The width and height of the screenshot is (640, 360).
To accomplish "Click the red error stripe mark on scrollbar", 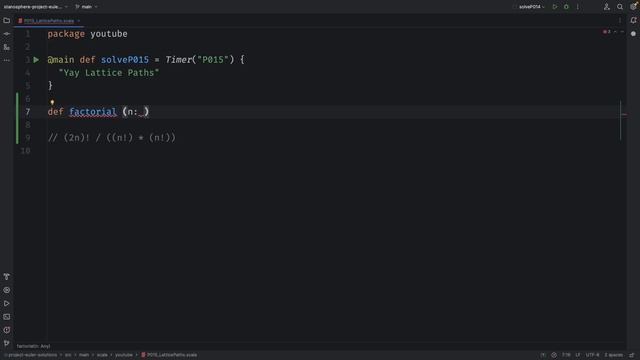I will pos(624,114).
